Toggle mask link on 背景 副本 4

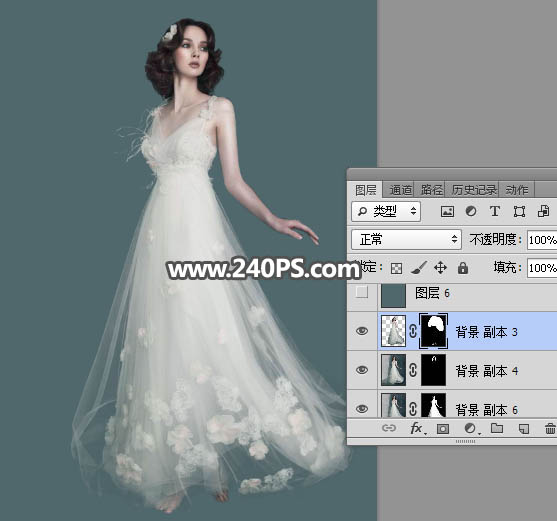pyautogui.click(x=413, y=370)
